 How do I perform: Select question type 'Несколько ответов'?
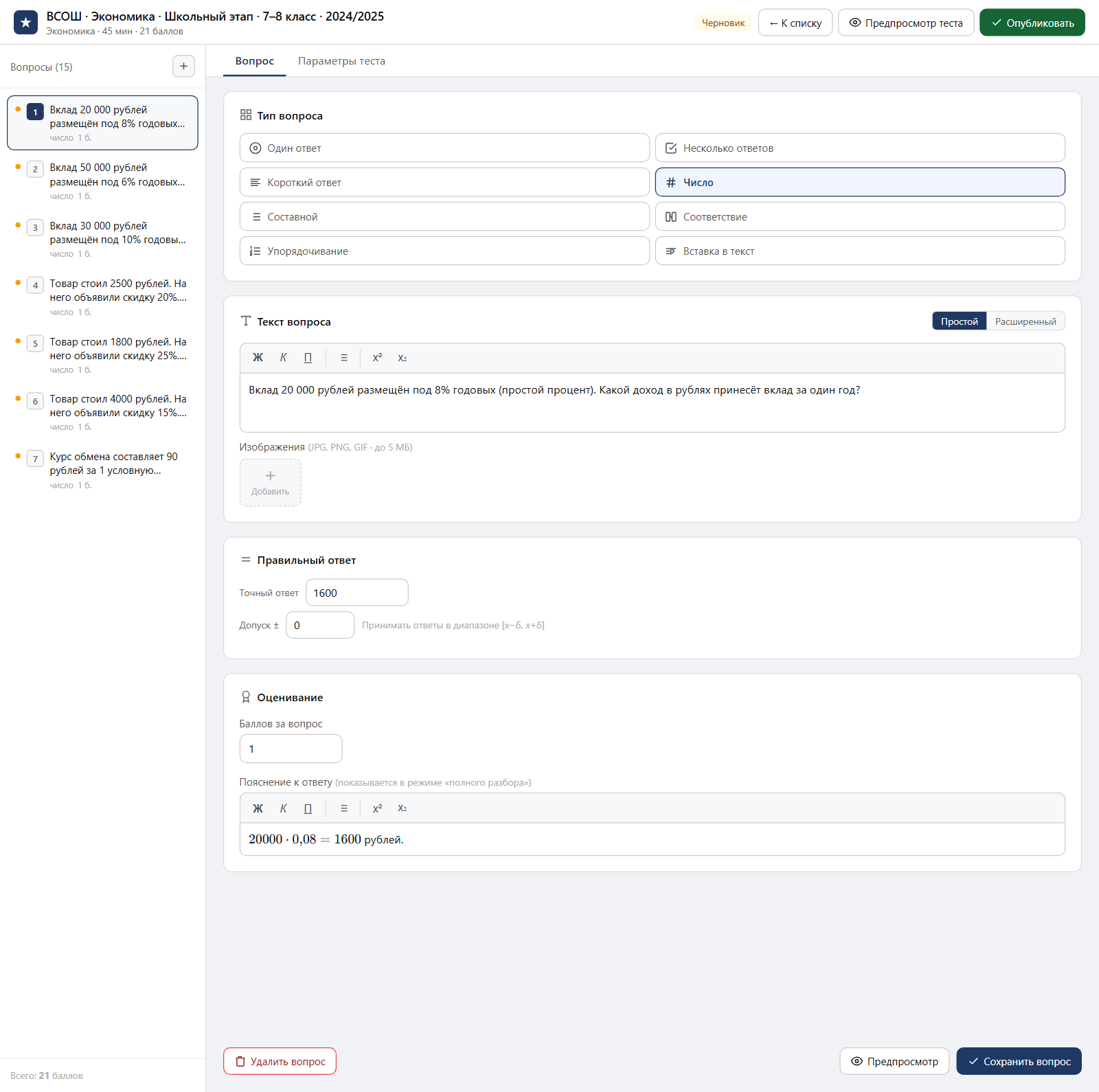pyautogui.click(x=860, y=148)
